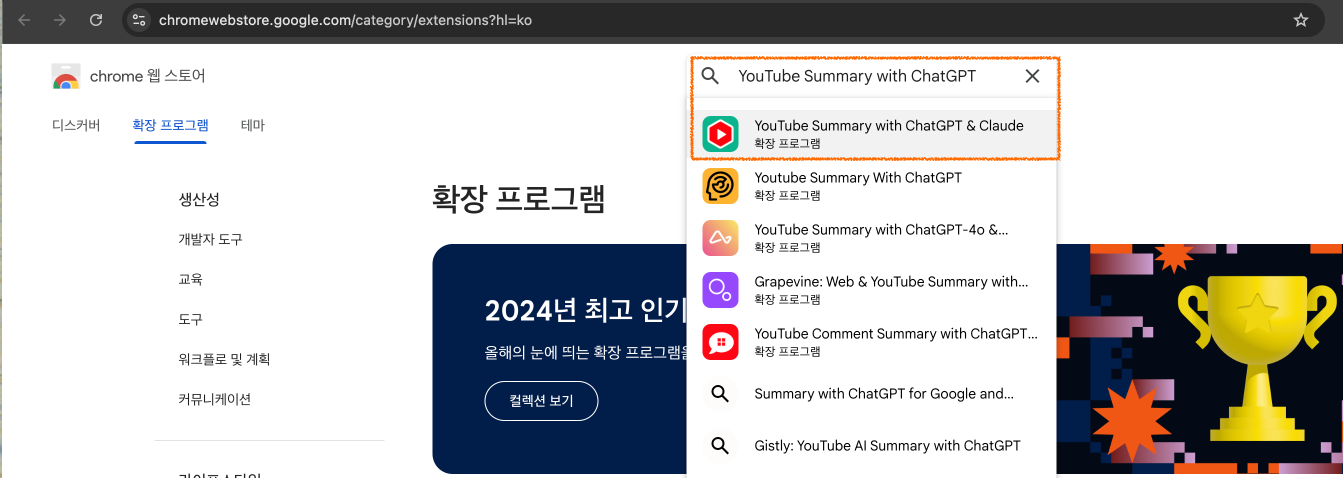Open Grapevine: Web & YouTube Summary suggestion

click(x=872, y=290)
